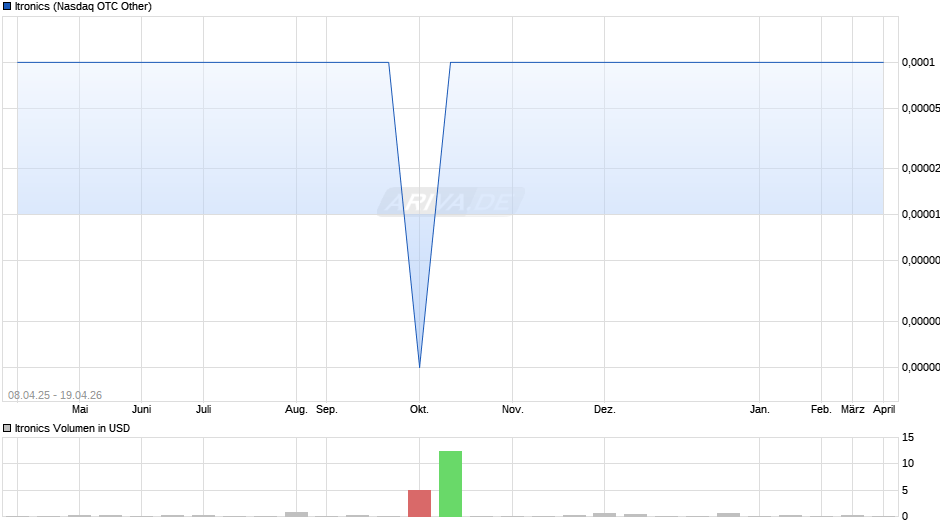The height and width of the screenshot is (526, 940).
Task: Click the '0,0001' price axis value
Action: (918, 62)
